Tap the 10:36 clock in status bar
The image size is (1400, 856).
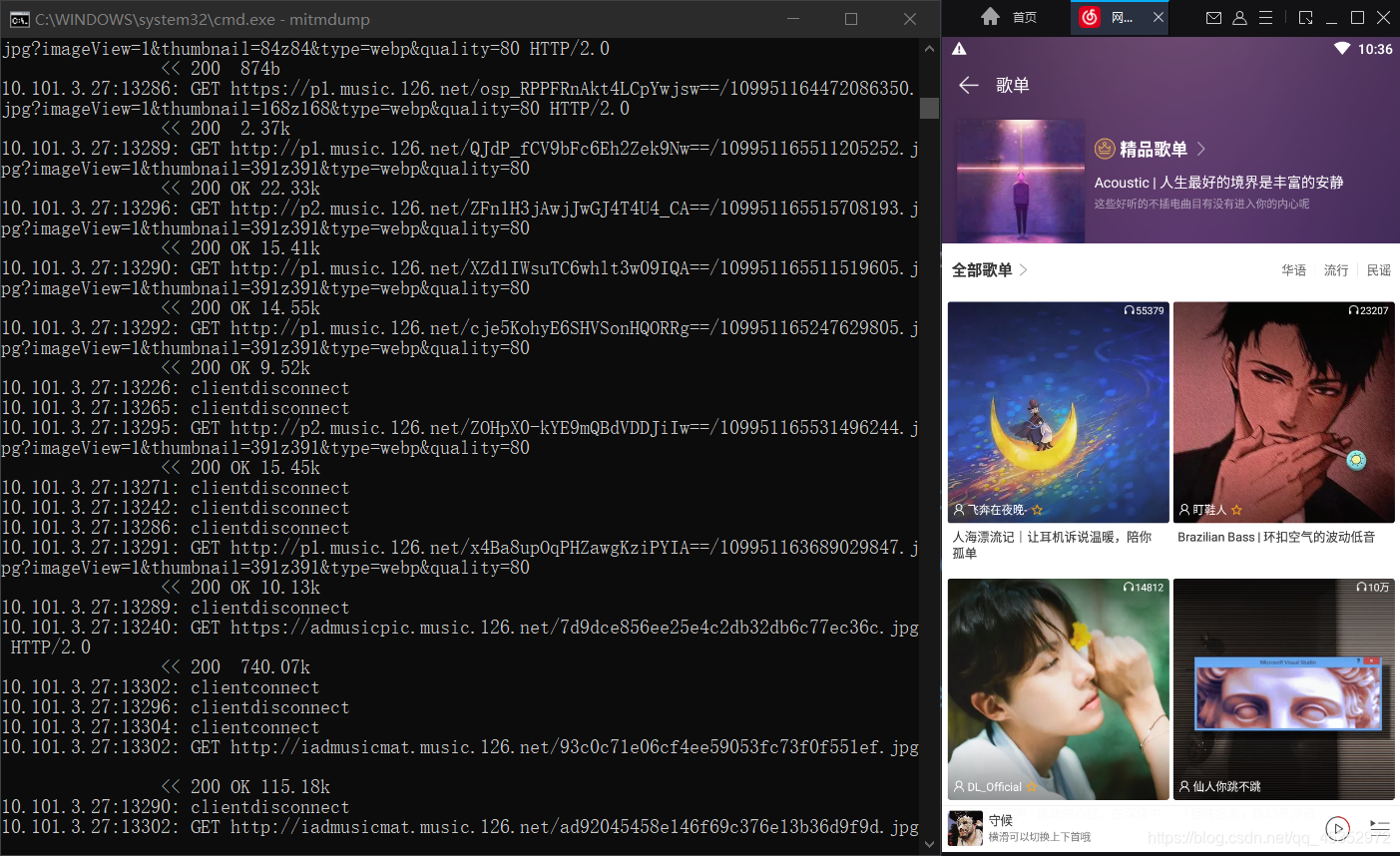pos(1375,49)
